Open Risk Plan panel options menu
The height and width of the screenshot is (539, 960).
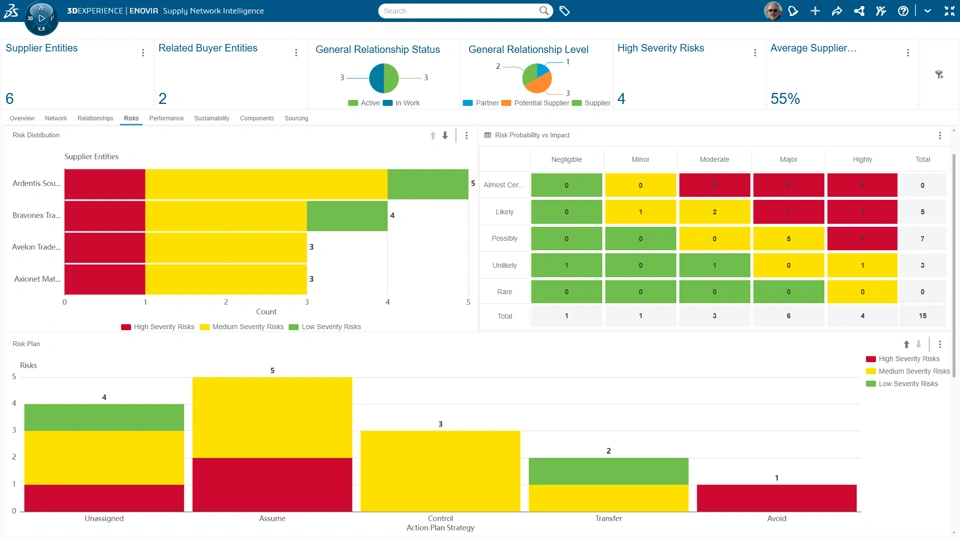tap(940, 344)
